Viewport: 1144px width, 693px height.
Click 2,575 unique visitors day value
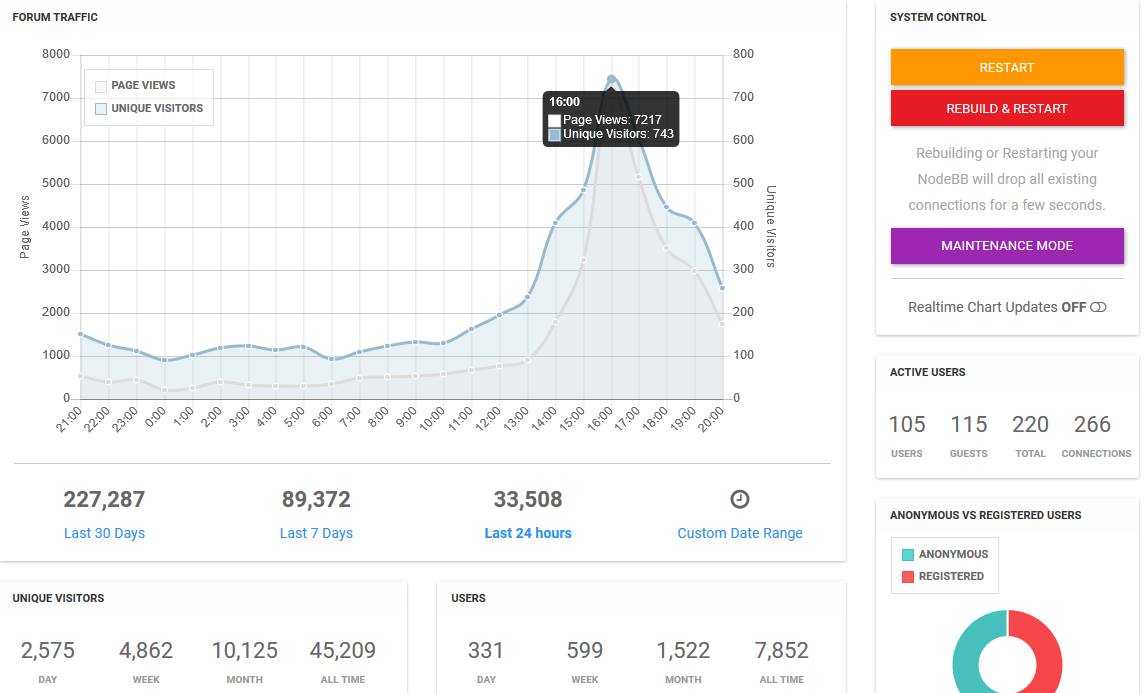coord(47,651)
